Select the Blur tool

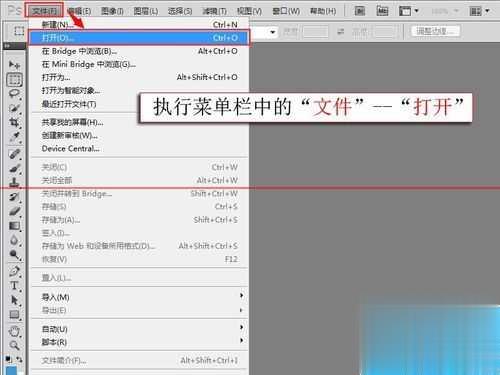pos(14,240)
